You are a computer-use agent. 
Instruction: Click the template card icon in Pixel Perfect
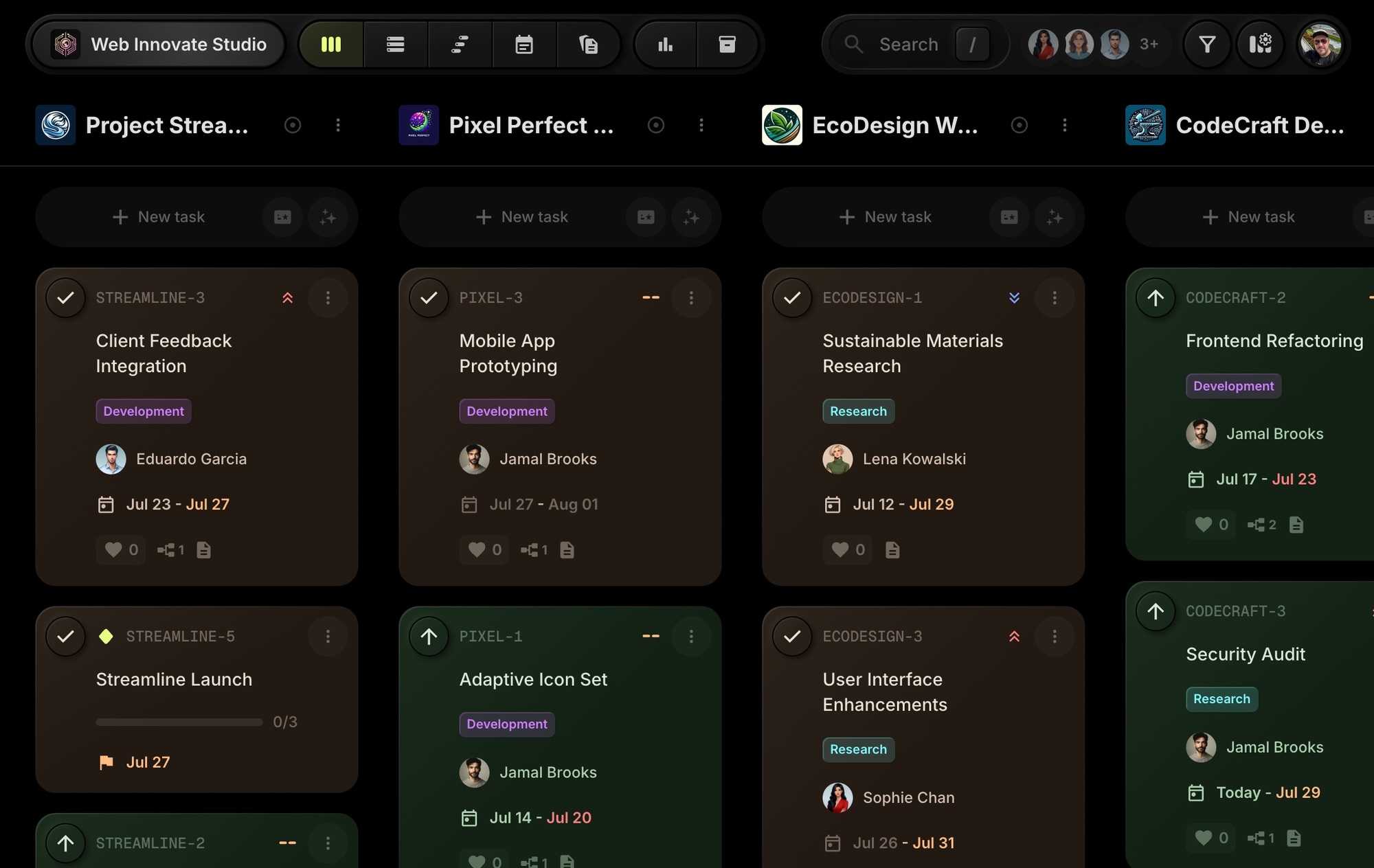click(x=646, y=217)
